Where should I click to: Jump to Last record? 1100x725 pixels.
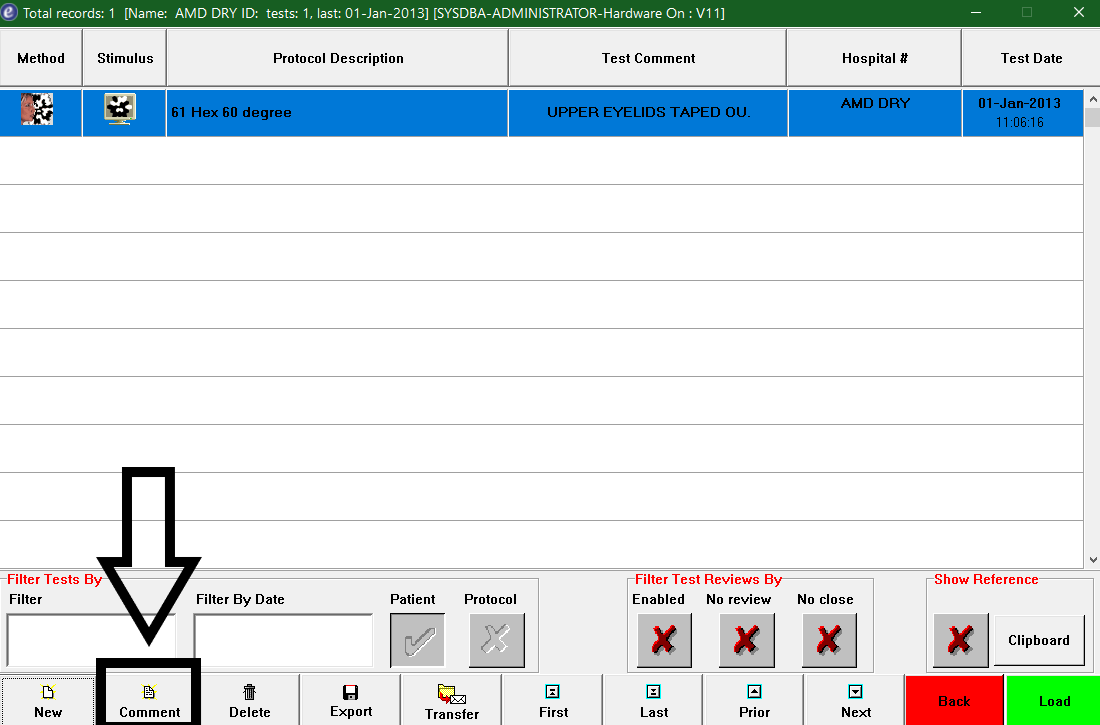point(654,700)
